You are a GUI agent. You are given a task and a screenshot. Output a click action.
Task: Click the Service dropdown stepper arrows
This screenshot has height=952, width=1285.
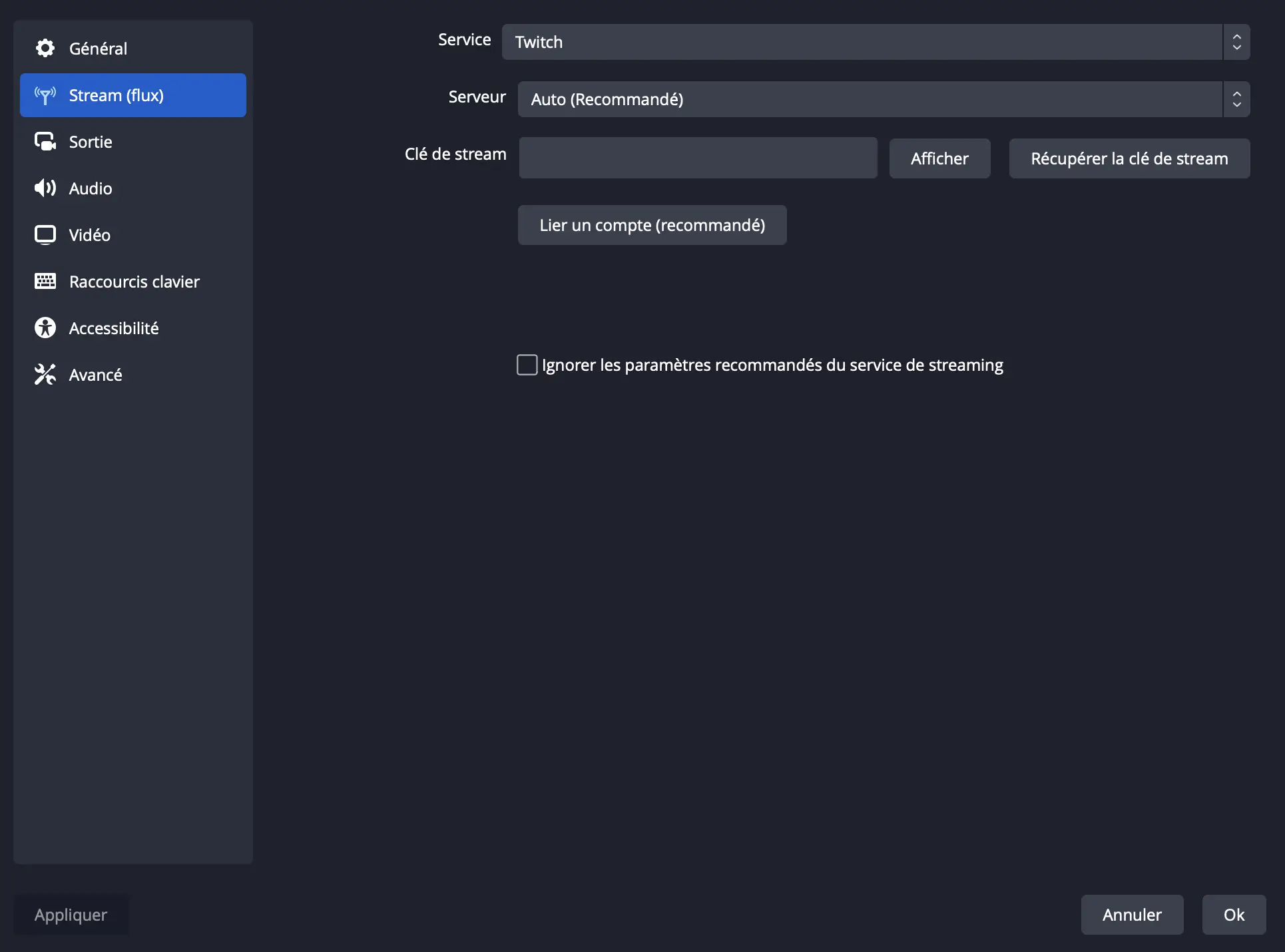(x=1236, y=42)
